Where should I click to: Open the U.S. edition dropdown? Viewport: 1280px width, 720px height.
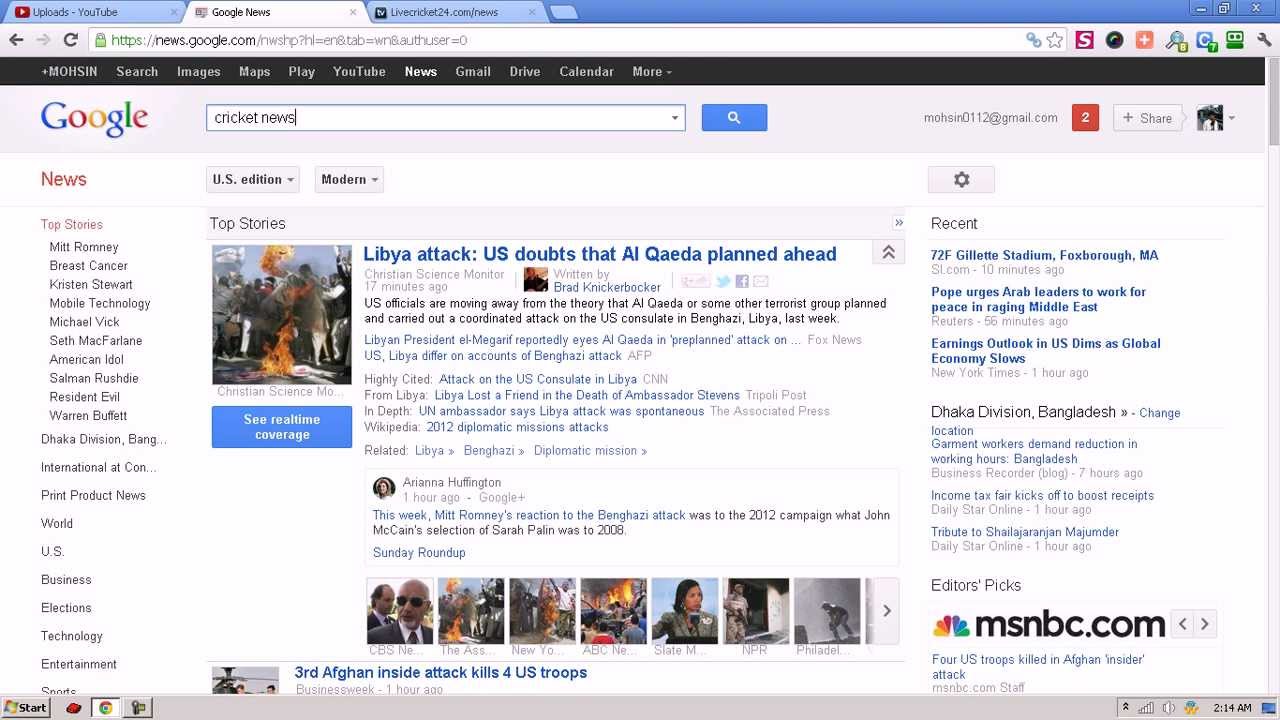[x=253, y=179]
